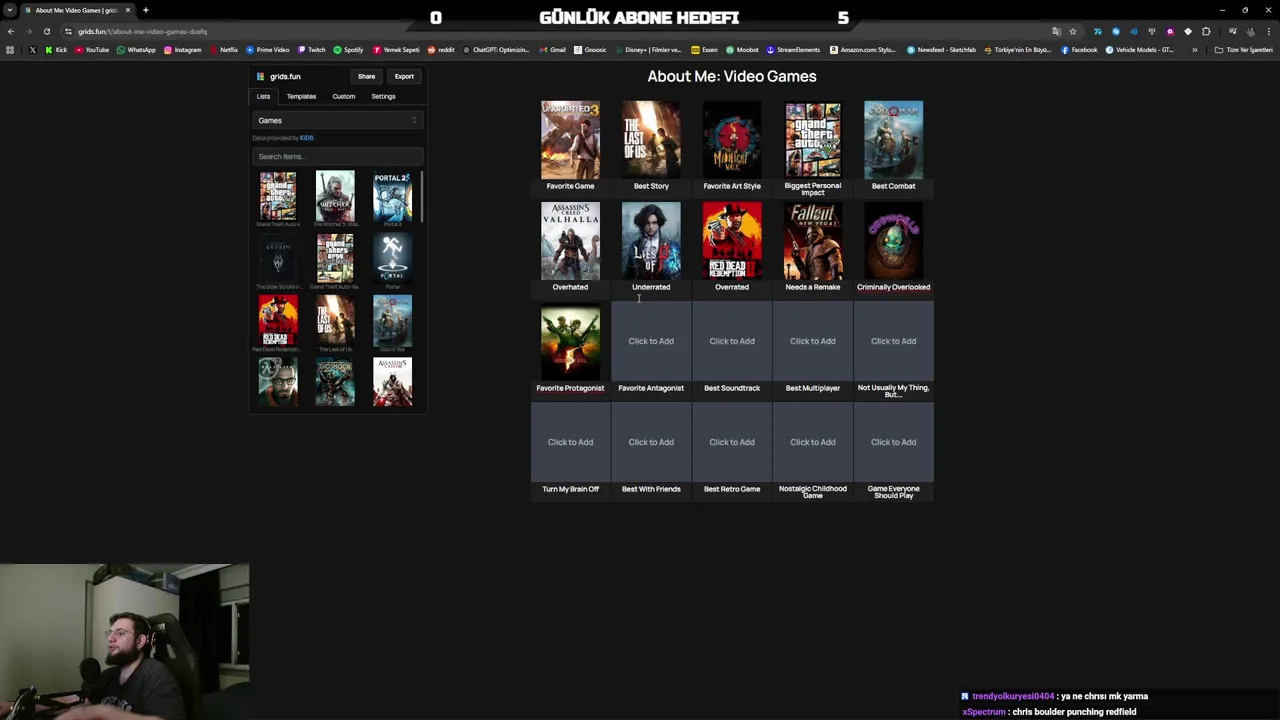
Task: Open the Gmail bookmark
Action: [x=552, y=50]
